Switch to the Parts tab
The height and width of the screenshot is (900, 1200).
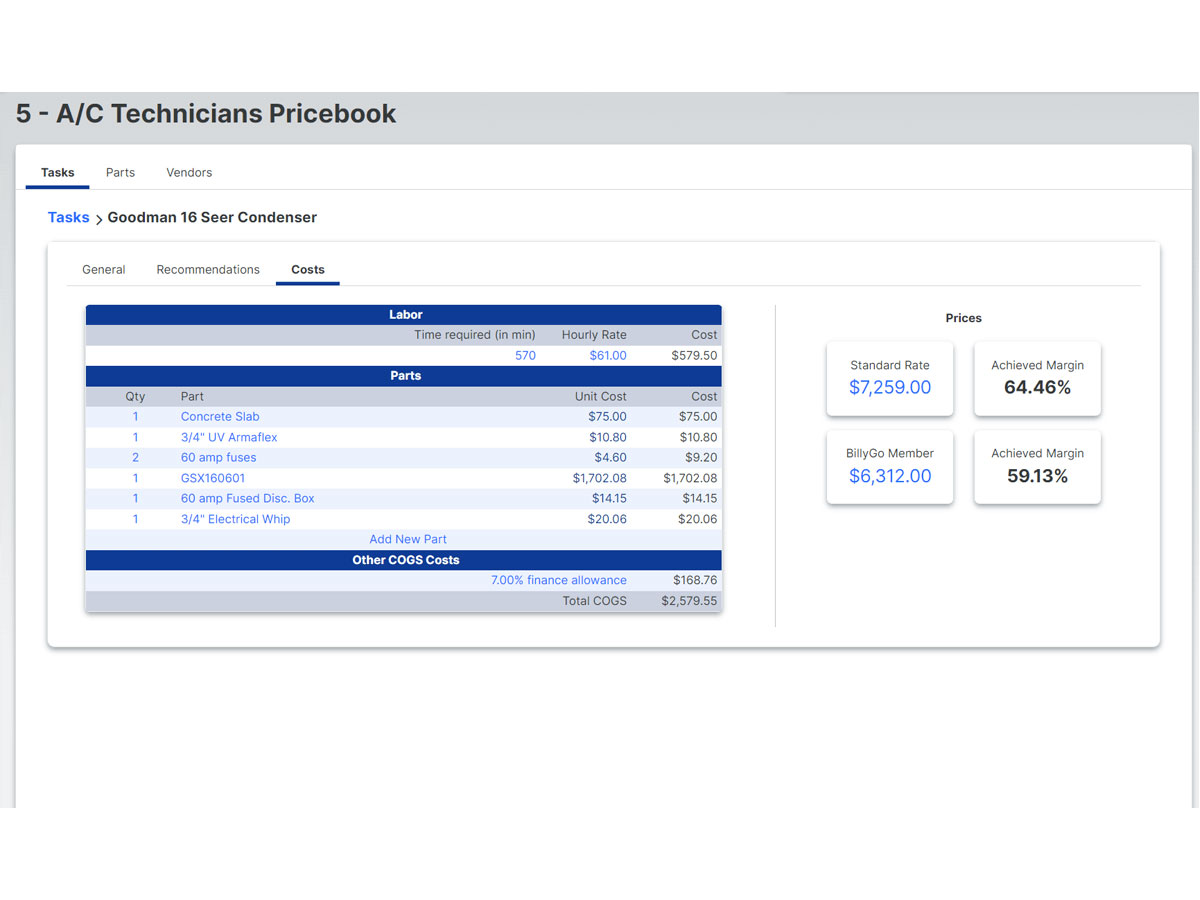click(120, 172)
